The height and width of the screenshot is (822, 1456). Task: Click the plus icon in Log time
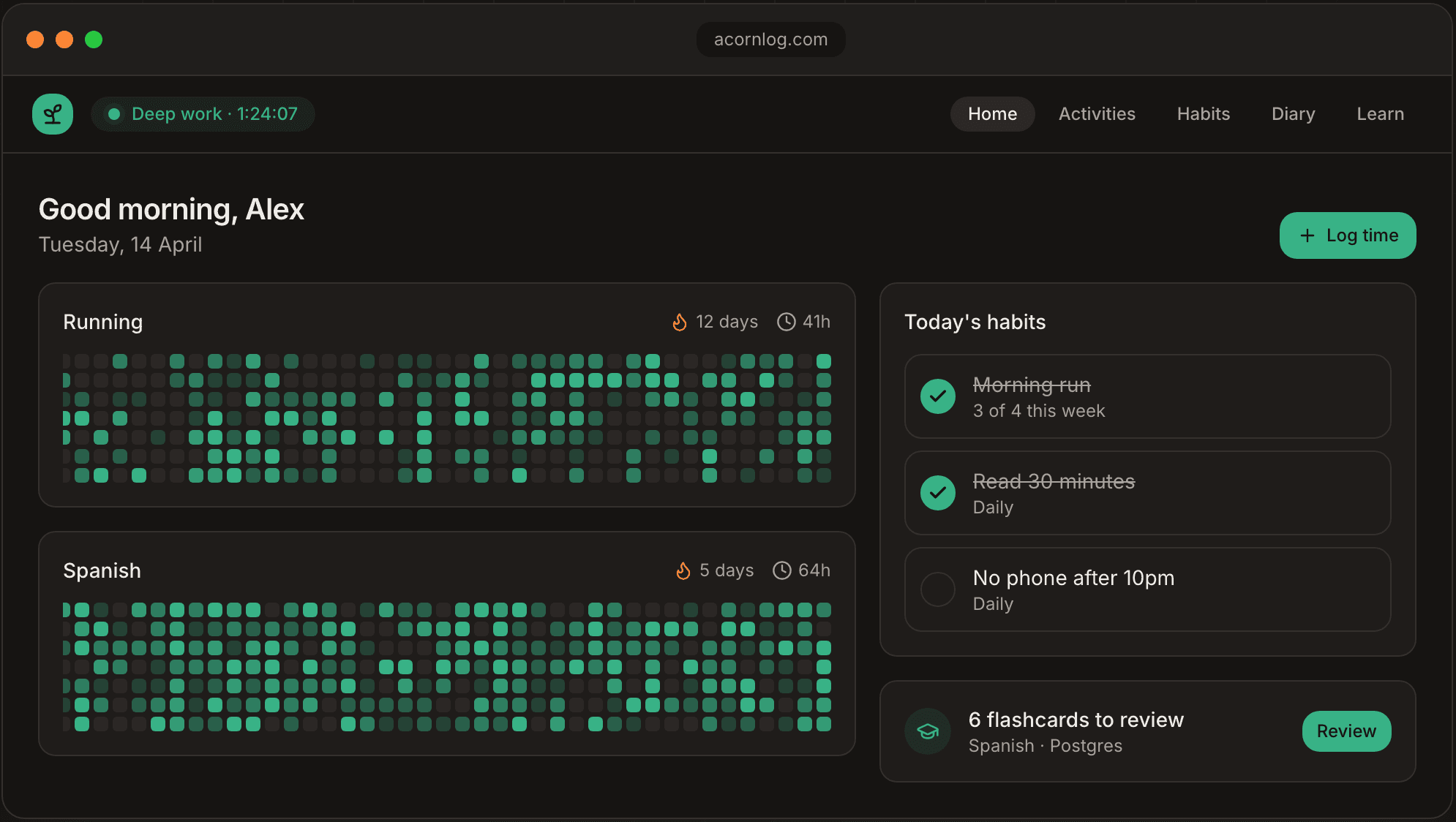pos(1307,235)
